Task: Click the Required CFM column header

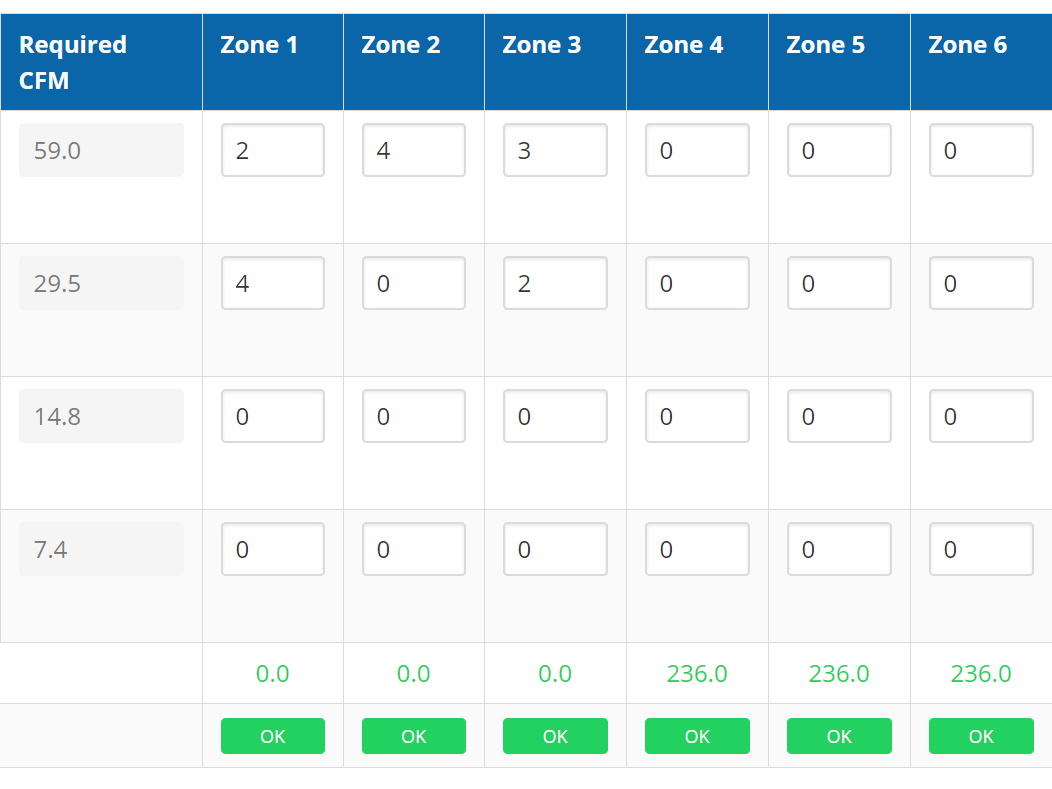Action: [101, 62]
